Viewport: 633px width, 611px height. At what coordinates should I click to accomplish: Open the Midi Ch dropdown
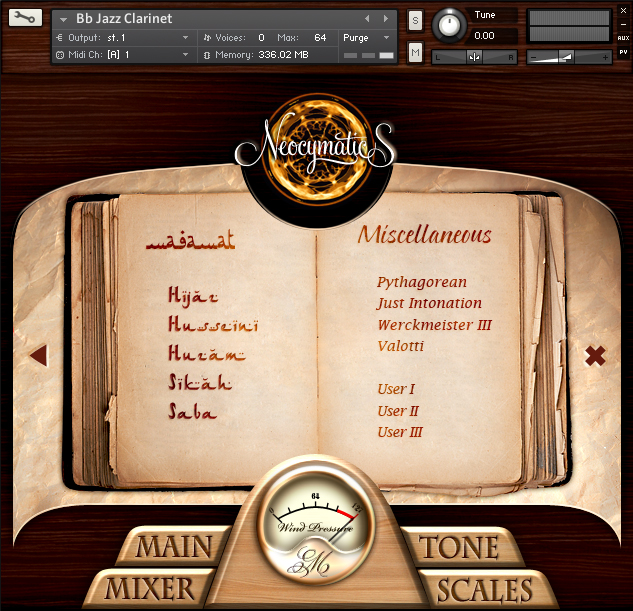[123, 55]
